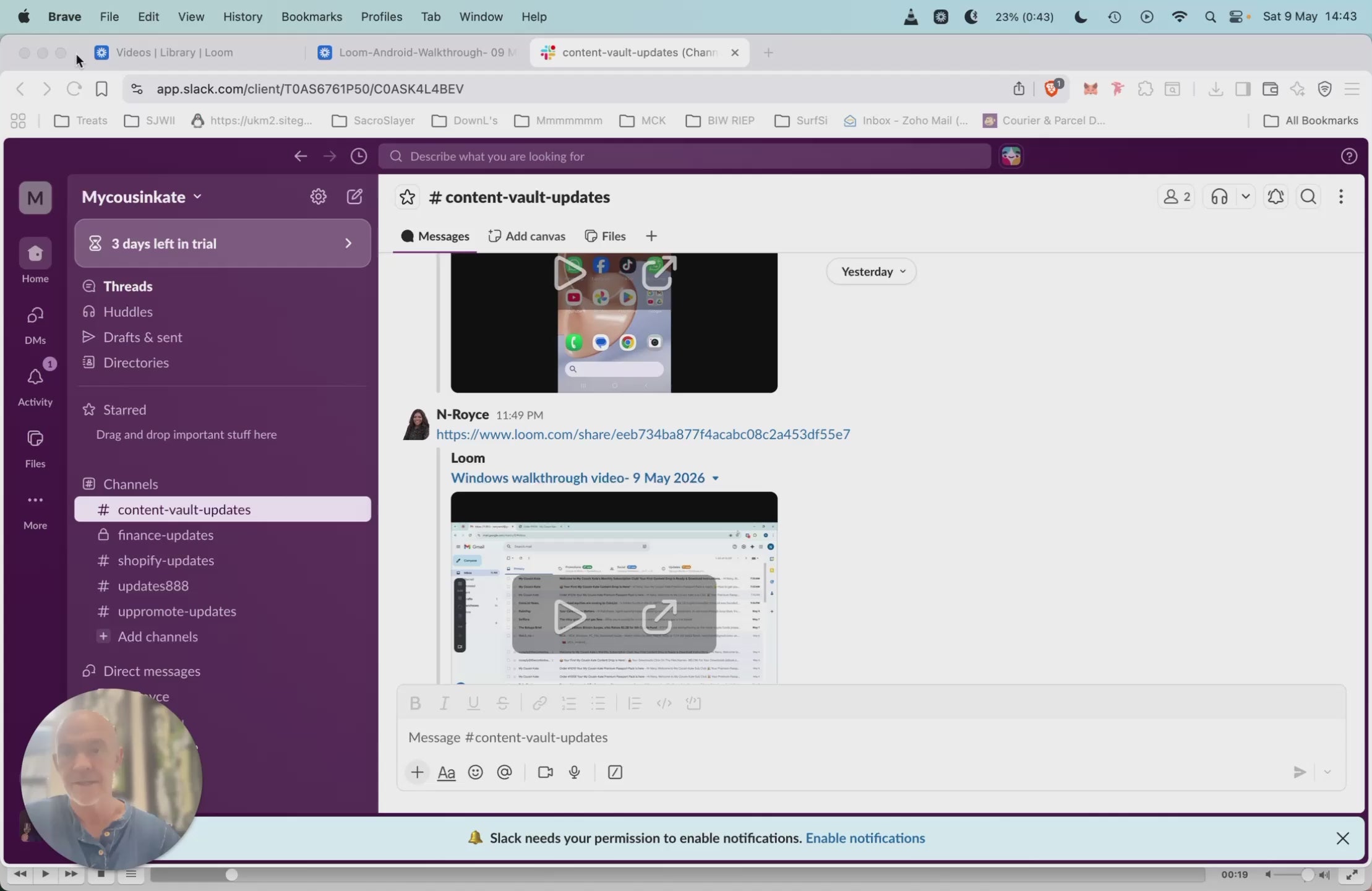Viewport: 1372px width, 891px height.
Task: Open the History menu in Brave
Action: click(x=242, y=17)
